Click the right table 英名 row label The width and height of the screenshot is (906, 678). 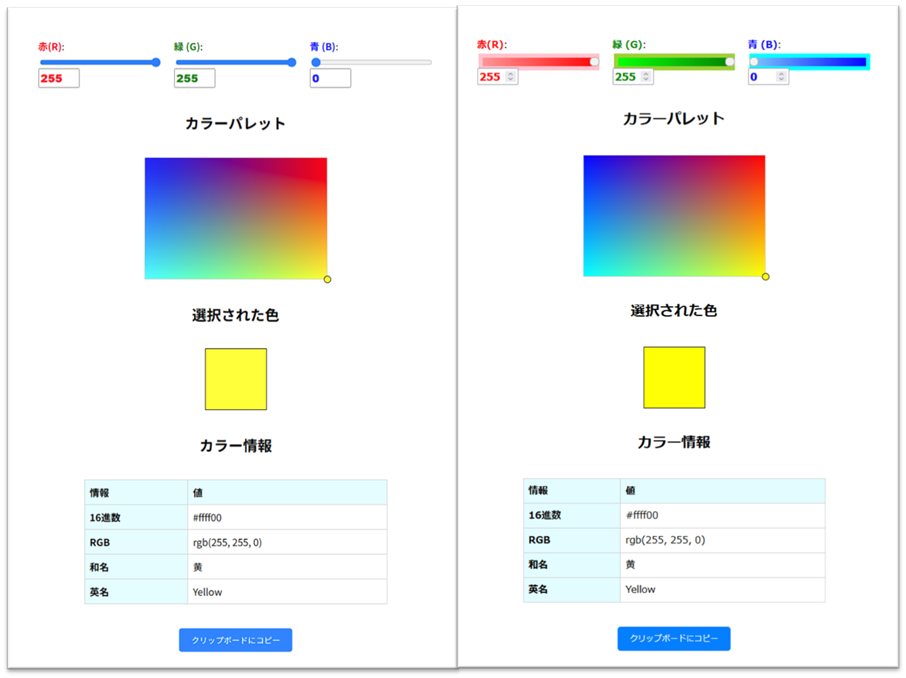(x=538, y=590)
